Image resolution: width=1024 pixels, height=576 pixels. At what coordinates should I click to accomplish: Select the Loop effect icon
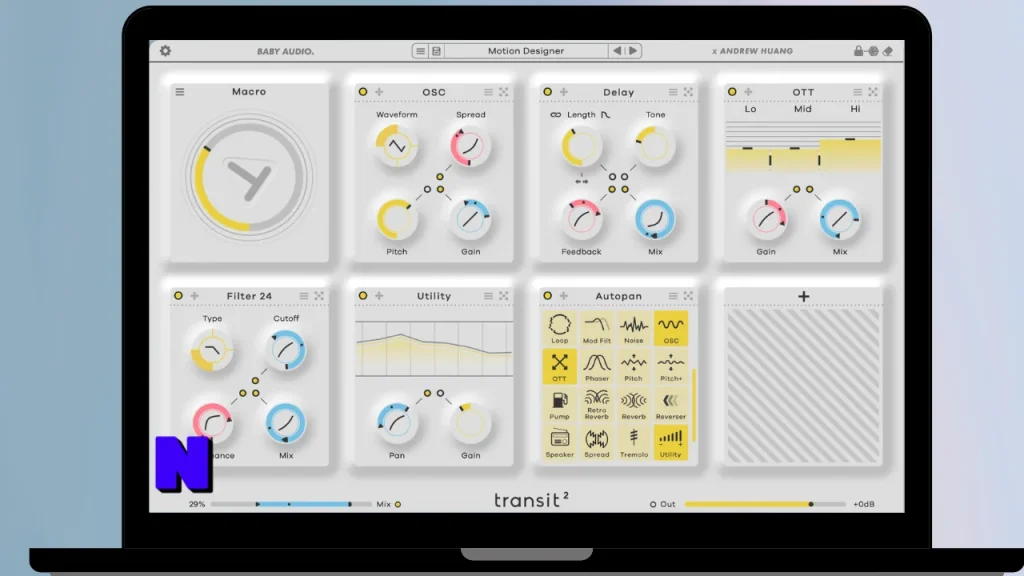tap(560, 328)
